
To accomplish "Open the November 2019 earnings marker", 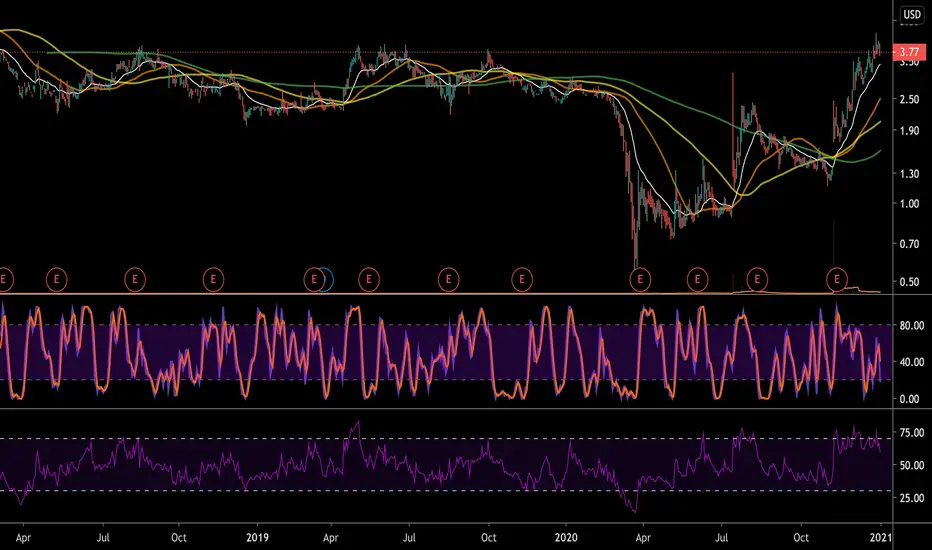I will [x=522, y=279].
